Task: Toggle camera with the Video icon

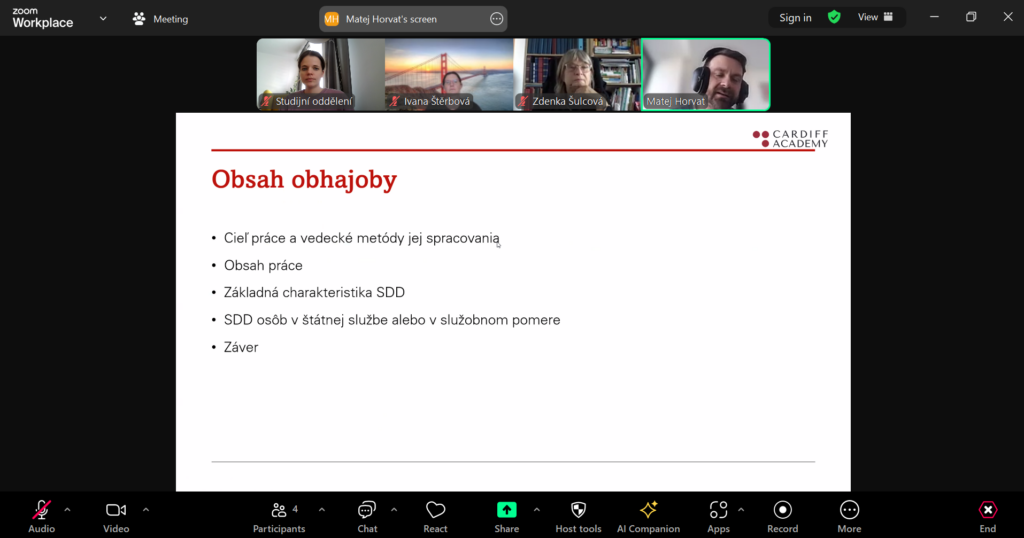Action: pos(116,510)
